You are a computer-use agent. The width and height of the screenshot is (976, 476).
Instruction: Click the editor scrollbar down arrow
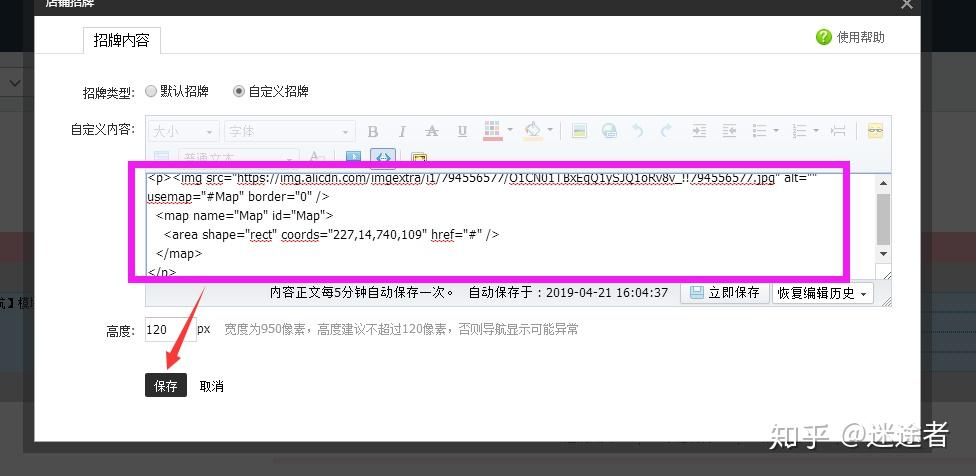[883, 253]
